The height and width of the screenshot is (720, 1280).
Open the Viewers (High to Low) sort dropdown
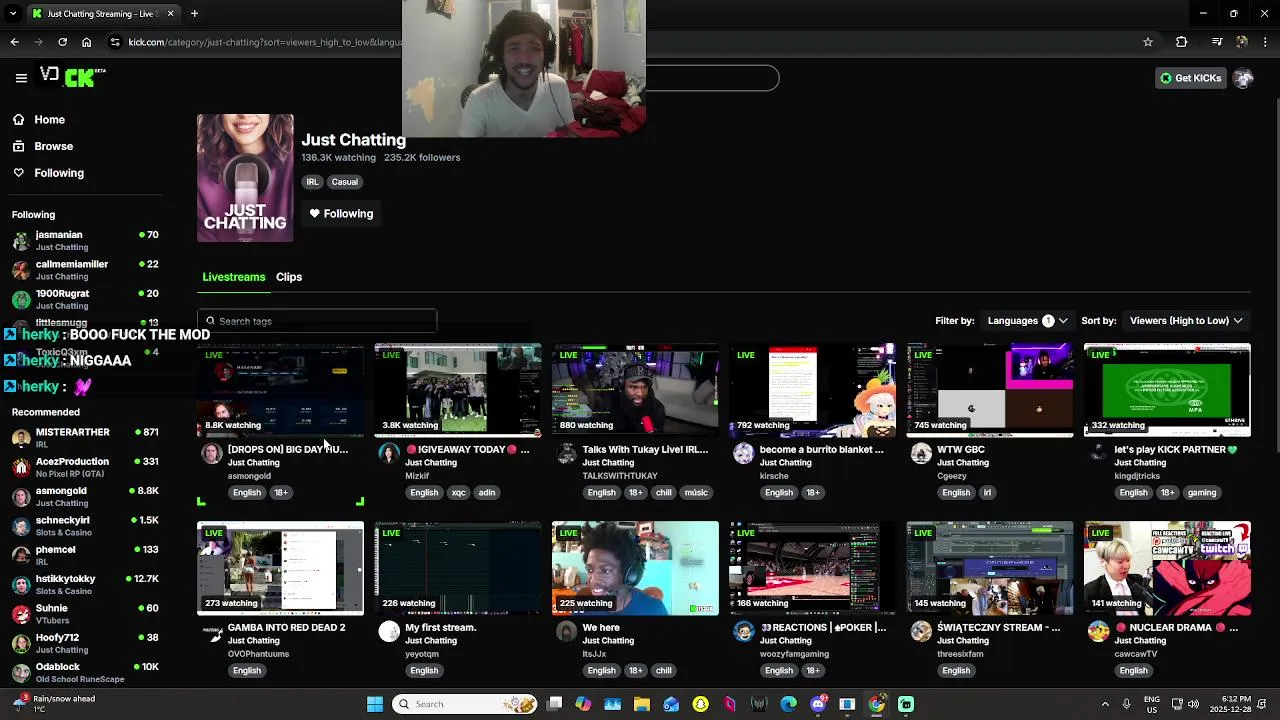coord(1185,321)
